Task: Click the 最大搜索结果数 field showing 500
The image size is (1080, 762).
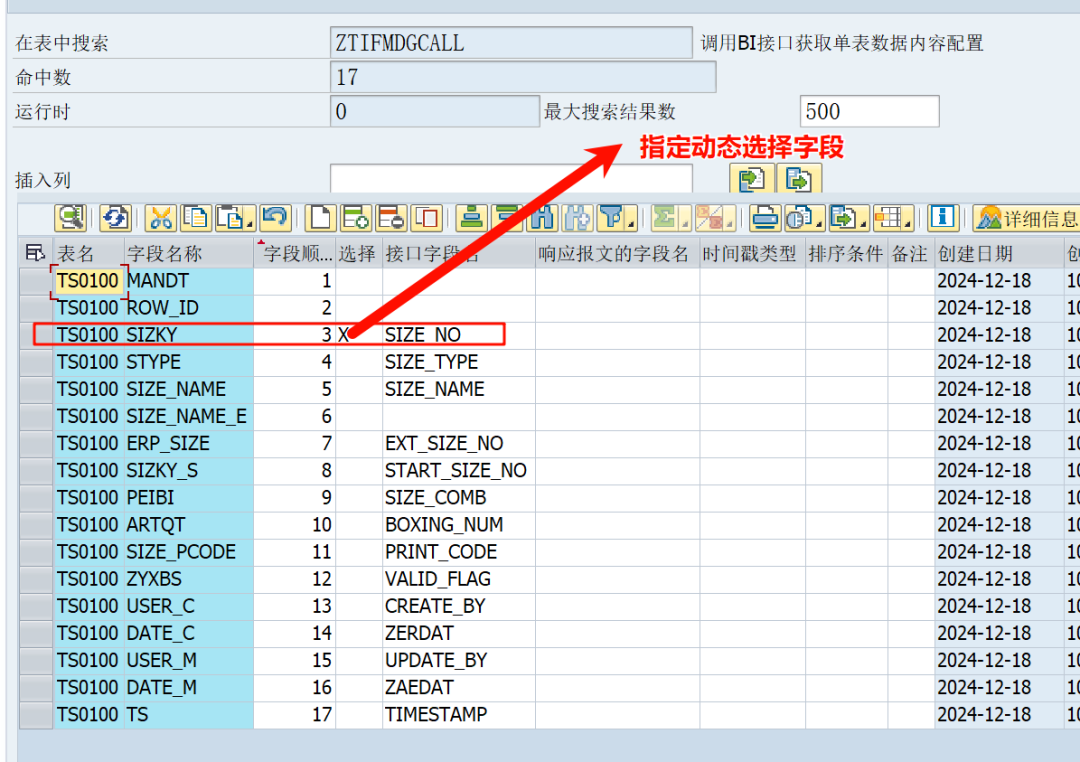Action: point(869,111)
